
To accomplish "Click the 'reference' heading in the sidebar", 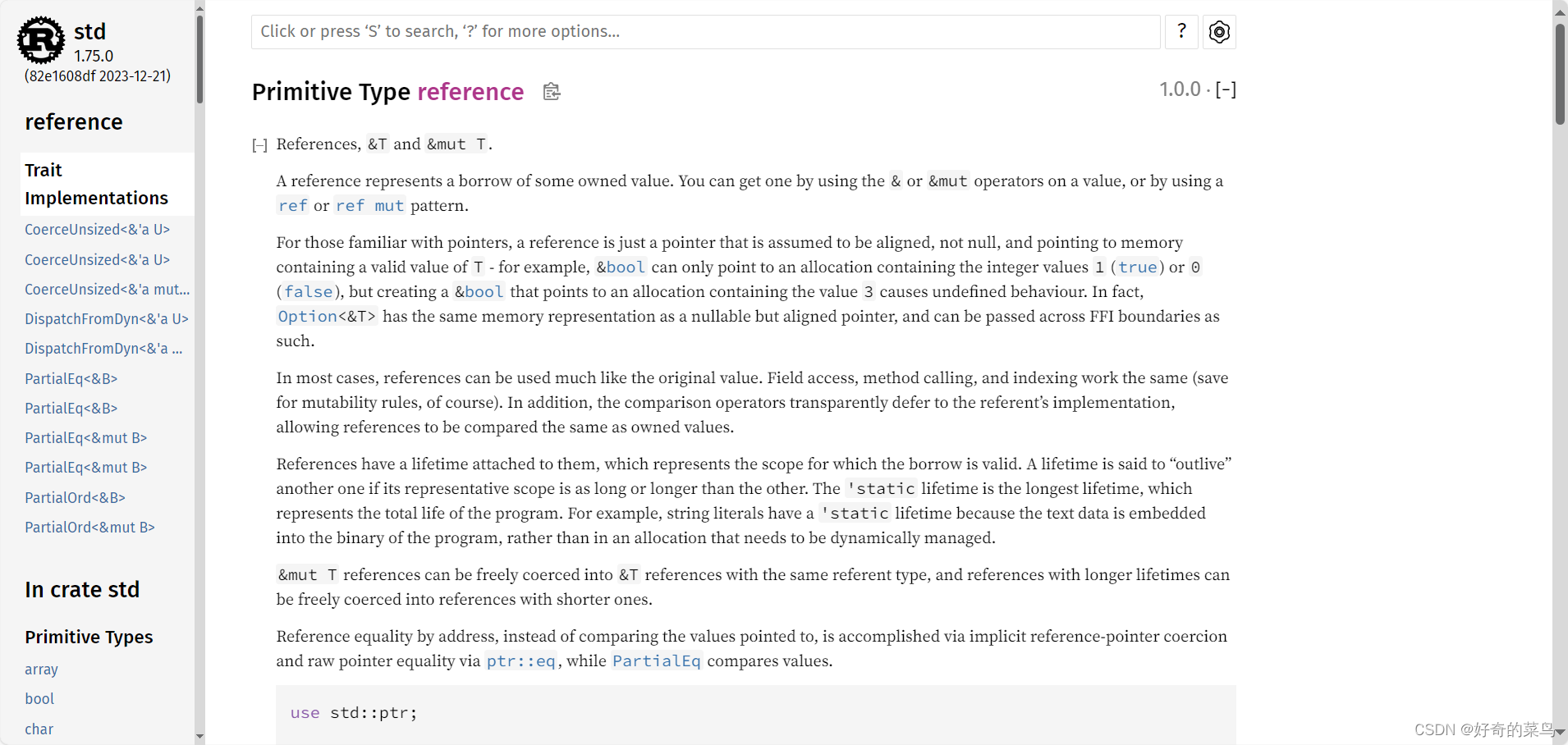I will click(x=73, y=121).
